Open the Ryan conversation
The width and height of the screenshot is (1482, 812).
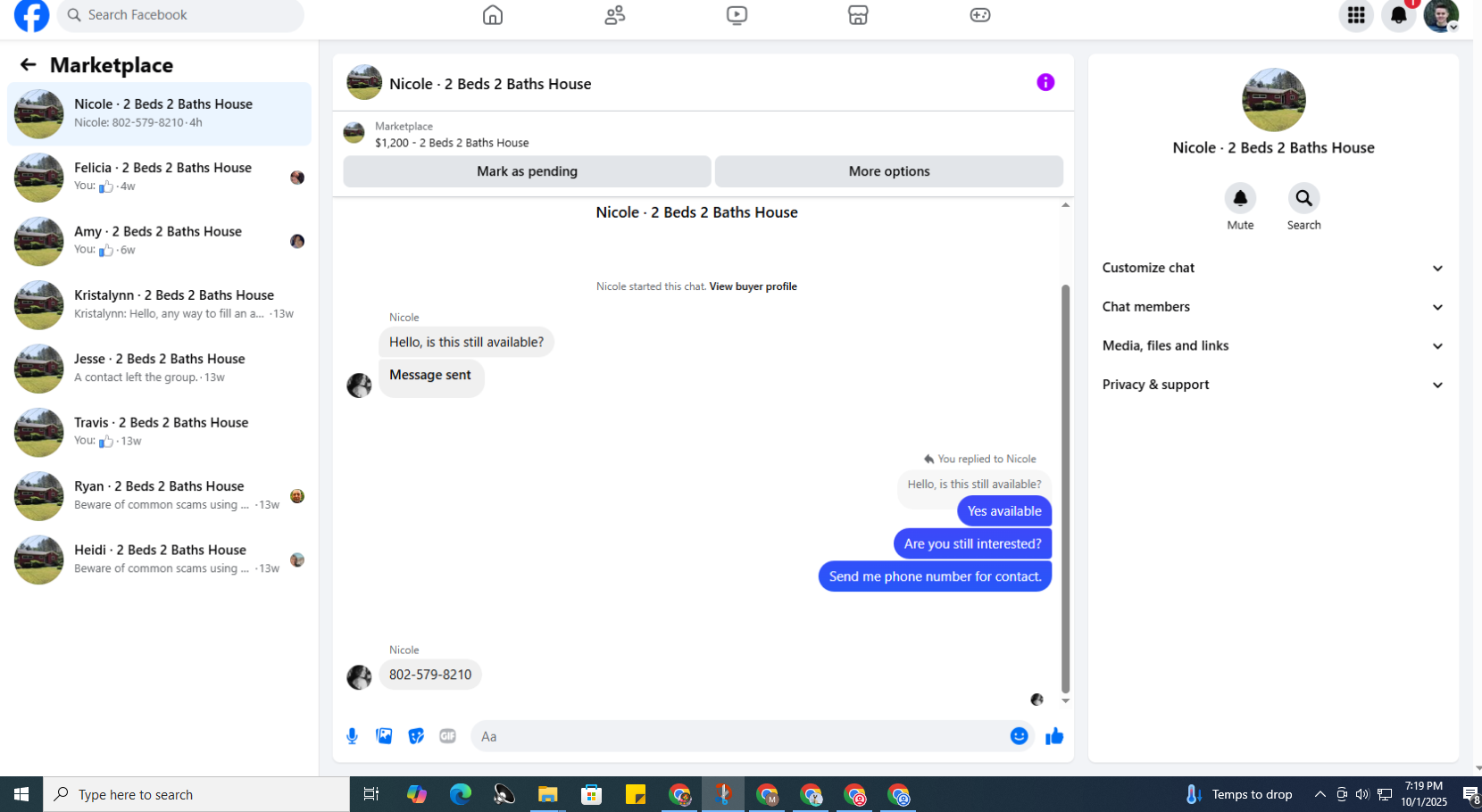pyautogui.click(x=159, y=495)
